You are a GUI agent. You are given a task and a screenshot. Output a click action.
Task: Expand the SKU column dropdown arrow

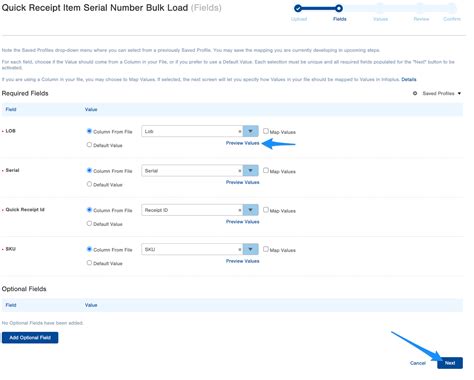tap(250, 249)
